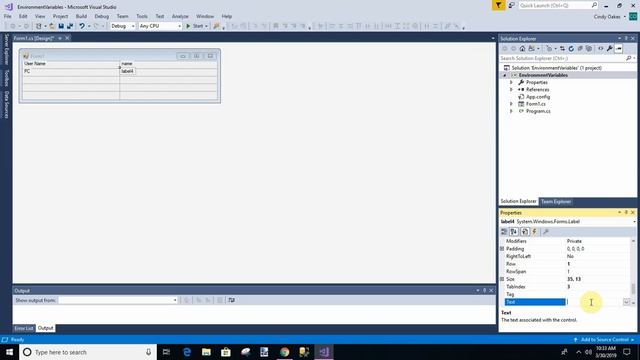Click the Property Pages wrench in Properties panel
The image size is (640, 360).
click(546, 232)
